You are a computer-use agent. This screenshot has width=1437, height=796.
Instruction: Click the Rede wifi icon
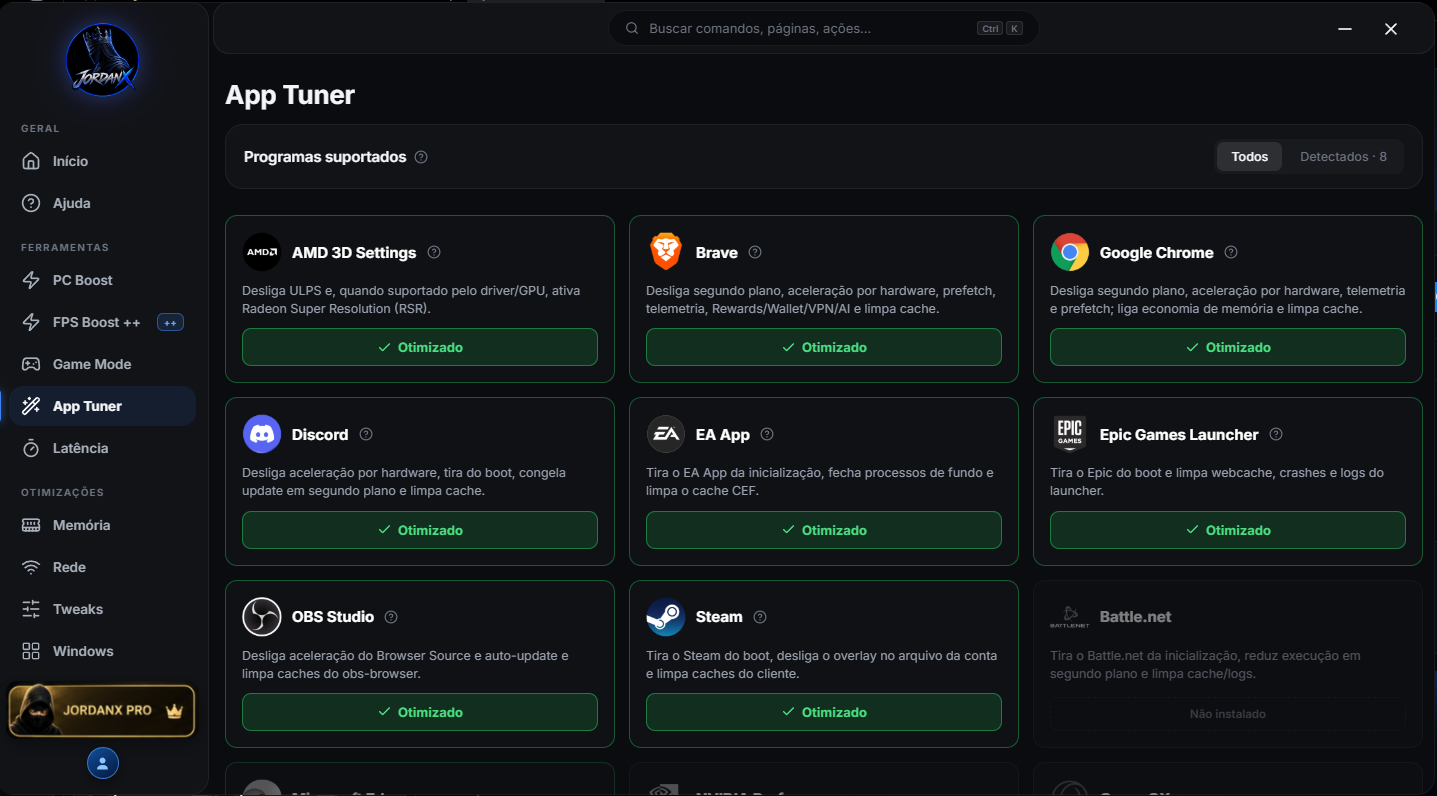32,567
